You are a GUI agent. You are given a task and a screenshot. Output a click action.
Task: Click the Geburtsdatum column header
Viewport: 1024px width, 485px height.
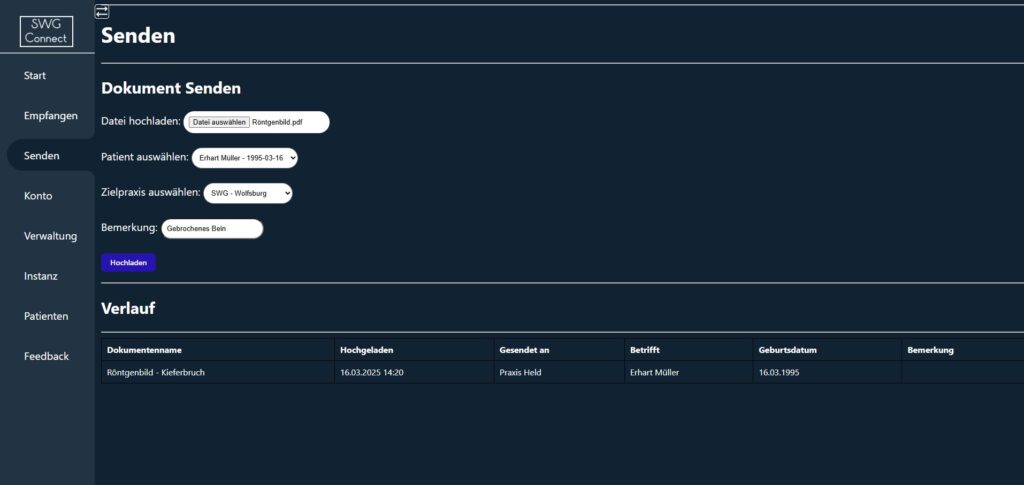click(827, 350)
